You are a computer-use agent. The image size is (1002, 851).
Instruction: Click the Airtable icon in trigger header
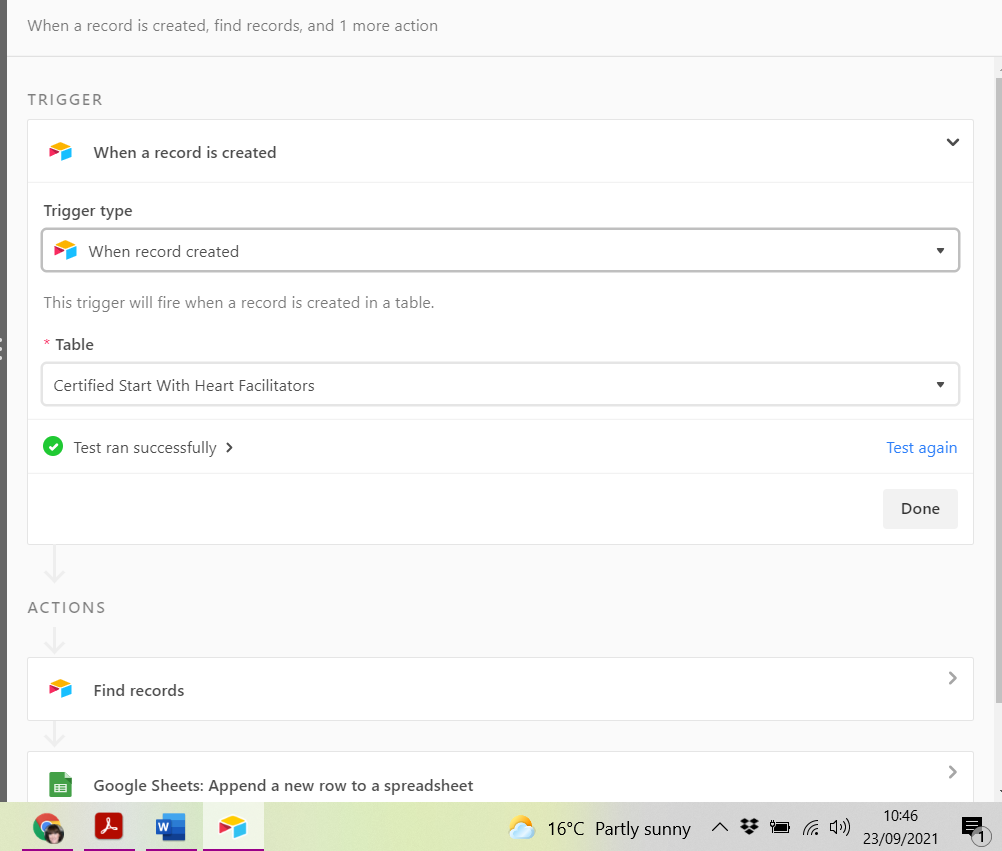(61, 152)
